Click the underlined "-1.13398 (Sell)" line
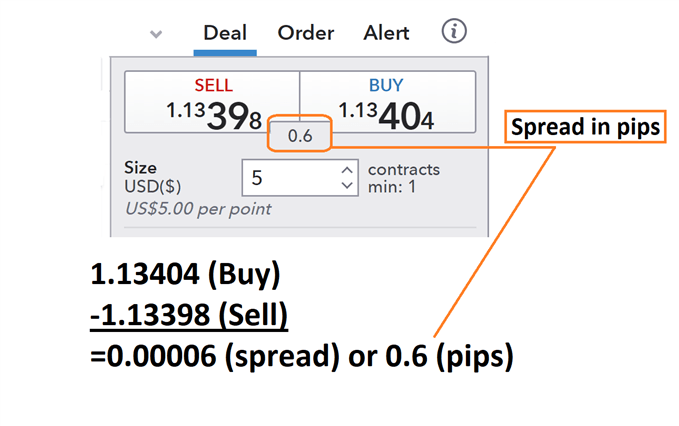This screenshot has height=426, width=679. point(189,317)
